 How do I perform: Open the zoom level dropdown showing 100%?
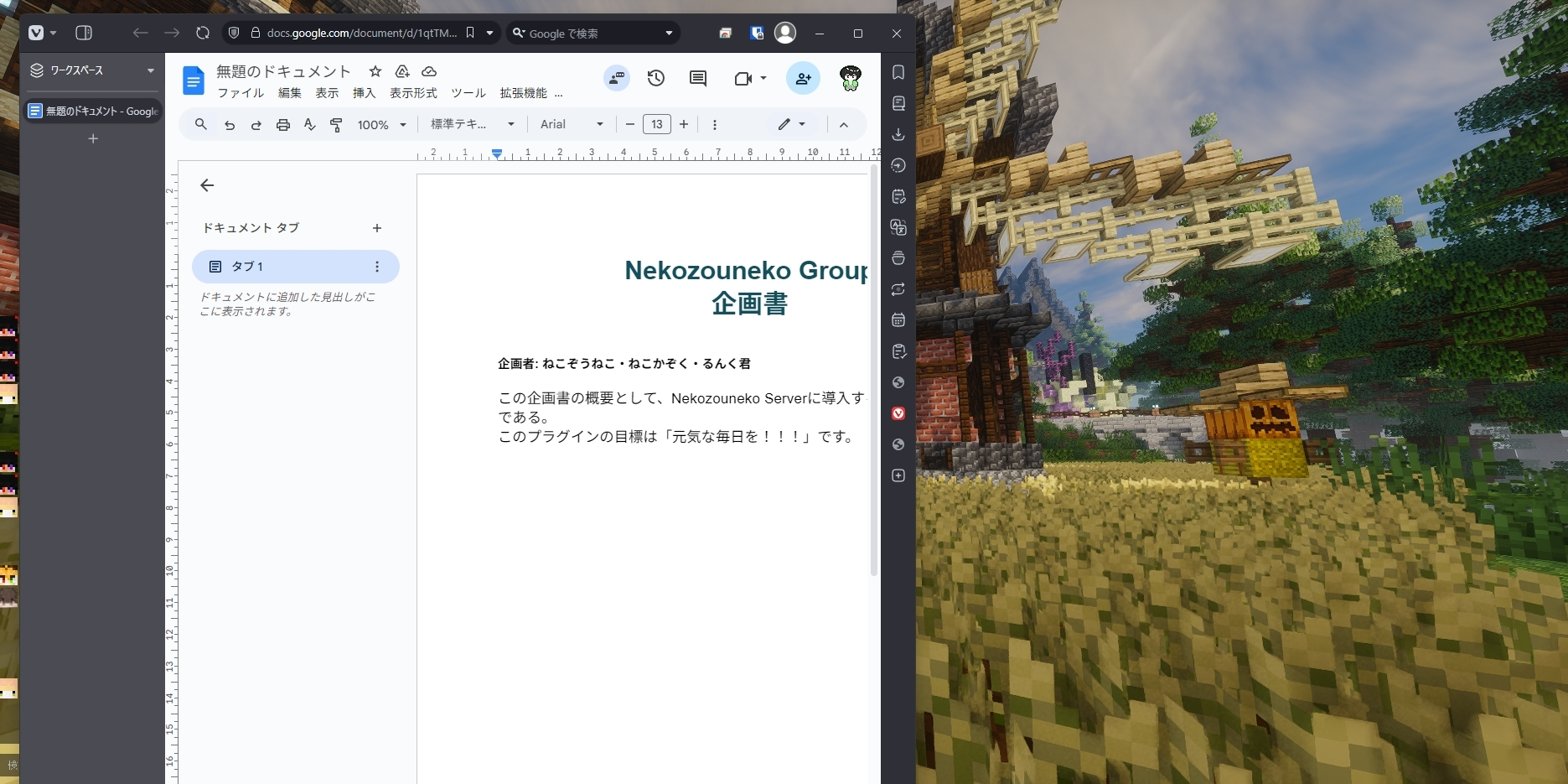381,124
